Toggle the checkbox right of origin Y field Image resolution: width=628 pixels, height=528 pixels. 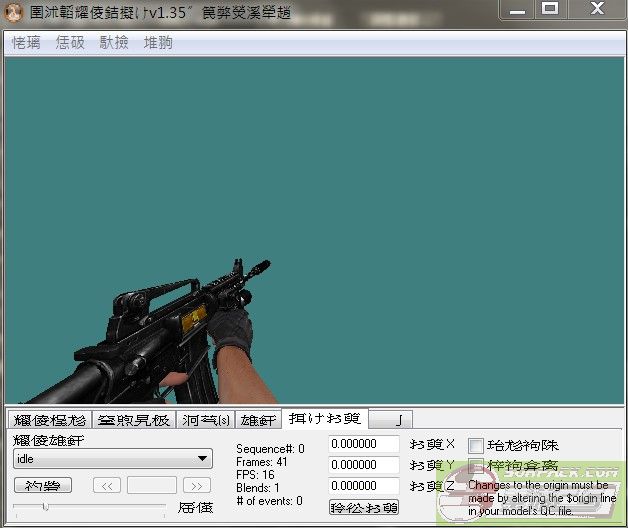click(x=476, y=465)
